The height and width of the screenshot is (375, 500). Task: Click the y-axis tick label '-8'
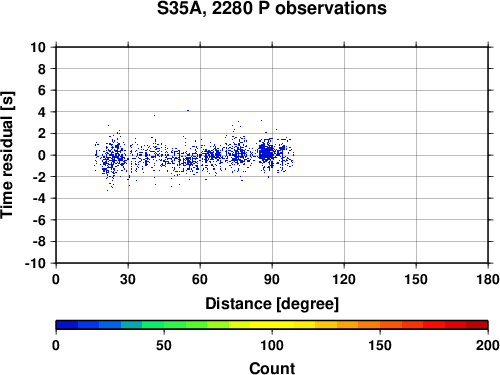39,242
